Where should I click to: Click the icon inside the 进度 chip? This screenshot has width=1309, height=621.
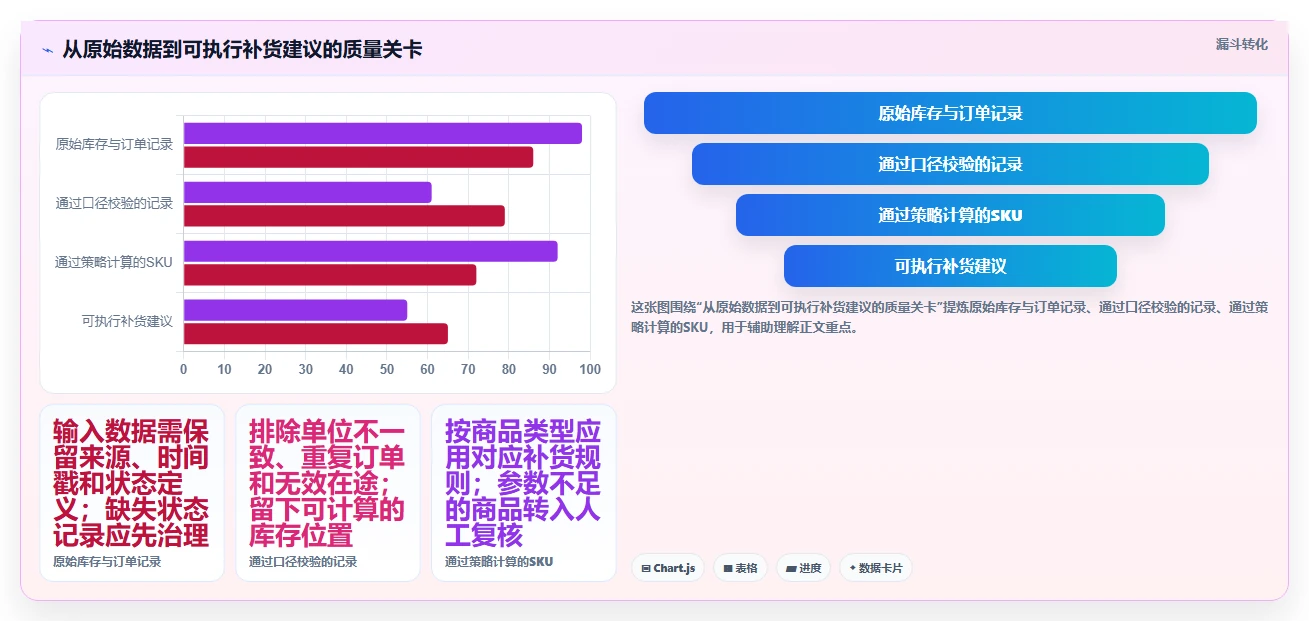point(791,568)
